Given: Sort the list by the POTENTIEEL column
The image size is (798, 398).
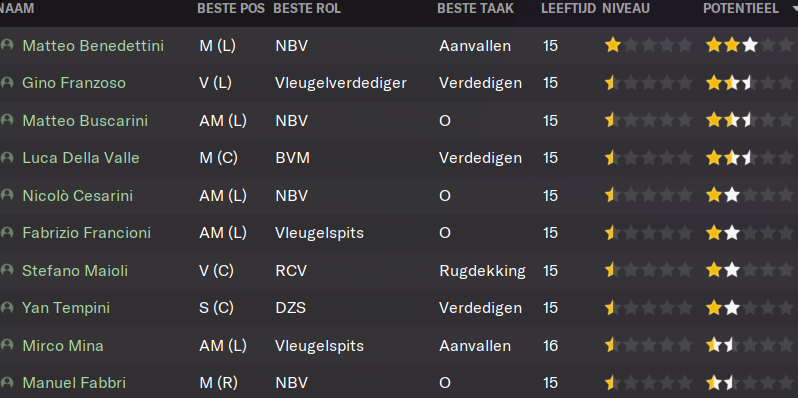Looking at the screenshot, I should (740, 9).
